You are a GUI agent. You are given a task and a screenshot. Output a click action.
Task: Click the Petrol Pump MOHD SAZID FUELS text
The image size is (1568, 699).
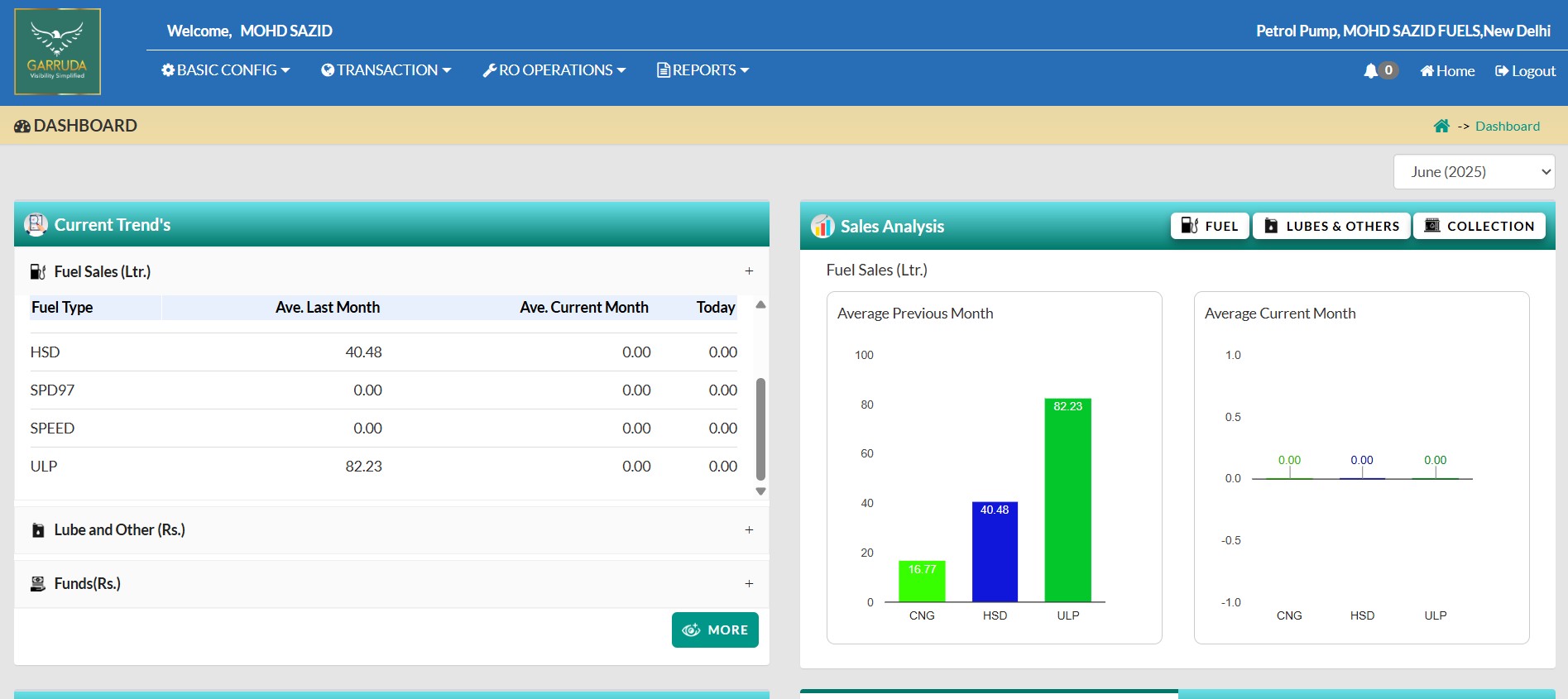coord(1403,31)
